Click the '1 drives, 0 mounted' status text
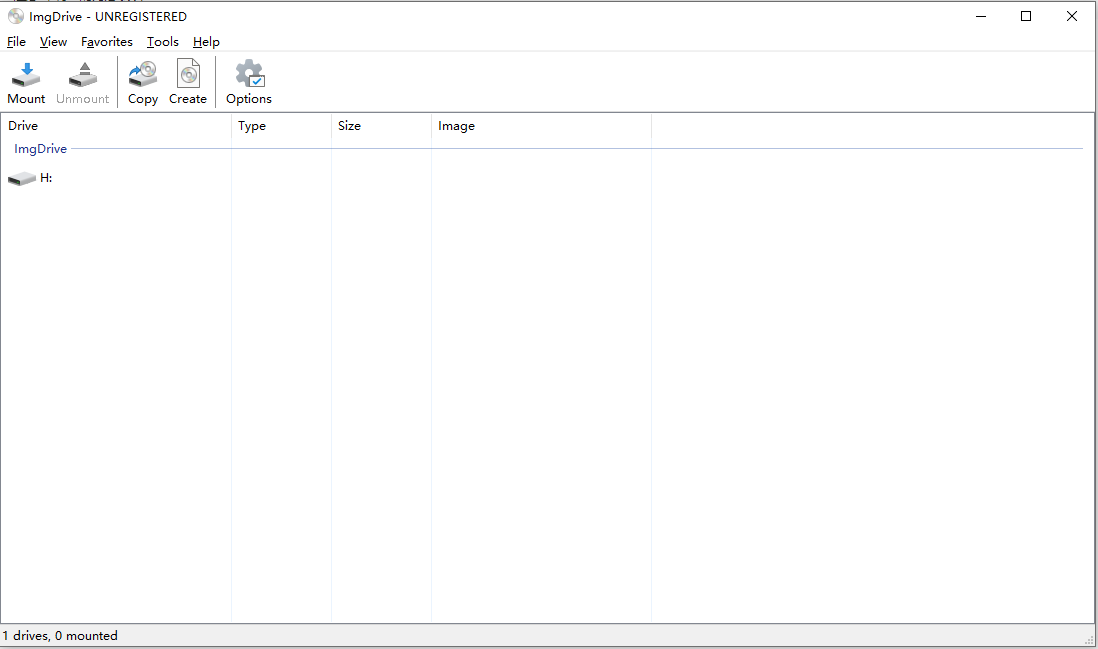 pos(60,636)
